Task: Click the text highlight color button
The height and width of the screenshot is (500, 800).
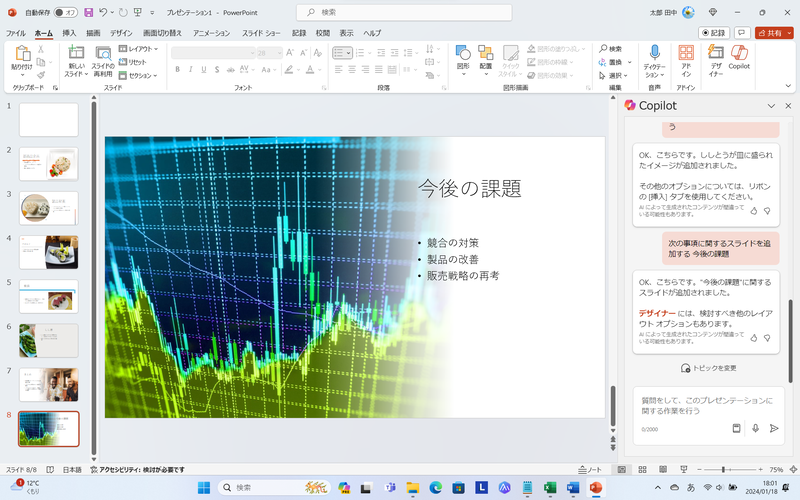Action: pyautogui.click(x=289, y=69)
